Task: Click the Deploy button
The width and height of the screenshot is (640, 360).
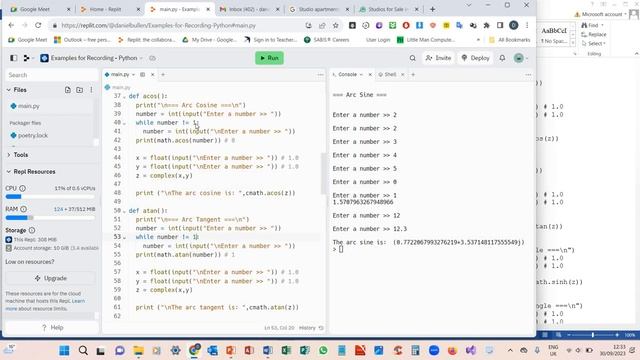Action: pos(475,58)
